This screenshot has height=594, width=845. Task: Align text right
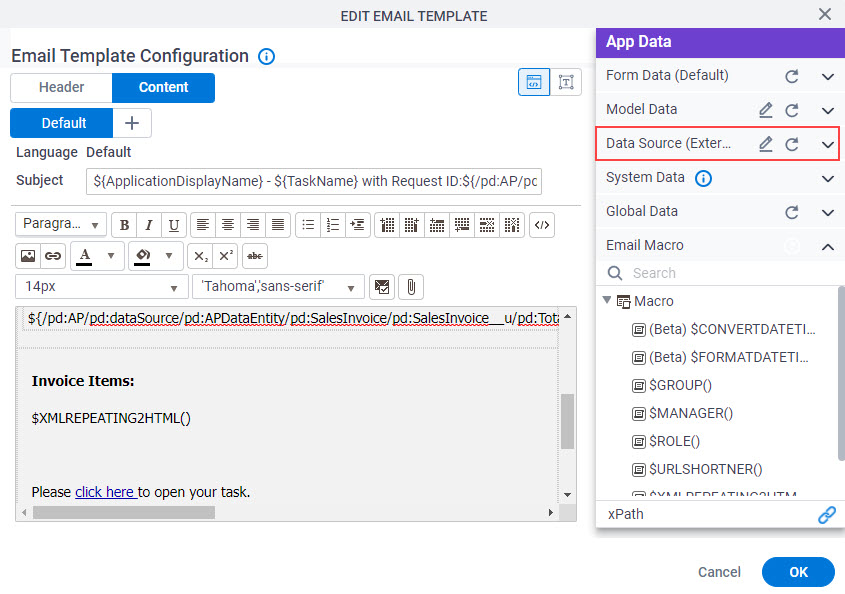click(253, 225)
